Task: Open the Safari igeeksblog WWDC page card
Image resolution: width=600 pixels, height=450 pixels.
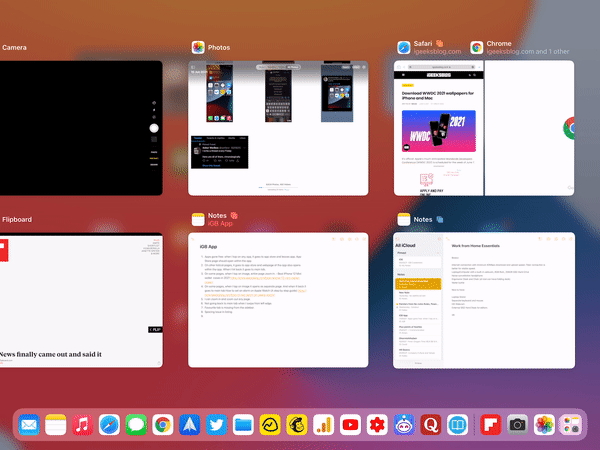Action: pyautogui.click(x=439, y=128)
